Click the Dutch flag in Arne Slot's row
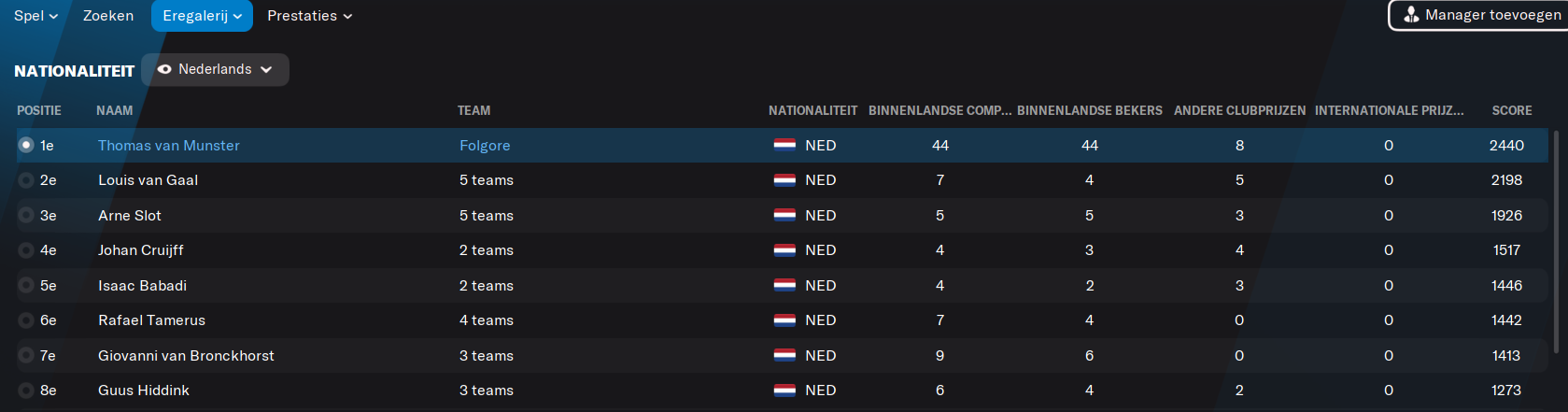Viewport: 1568px width, 412px height. pos(784,216)
